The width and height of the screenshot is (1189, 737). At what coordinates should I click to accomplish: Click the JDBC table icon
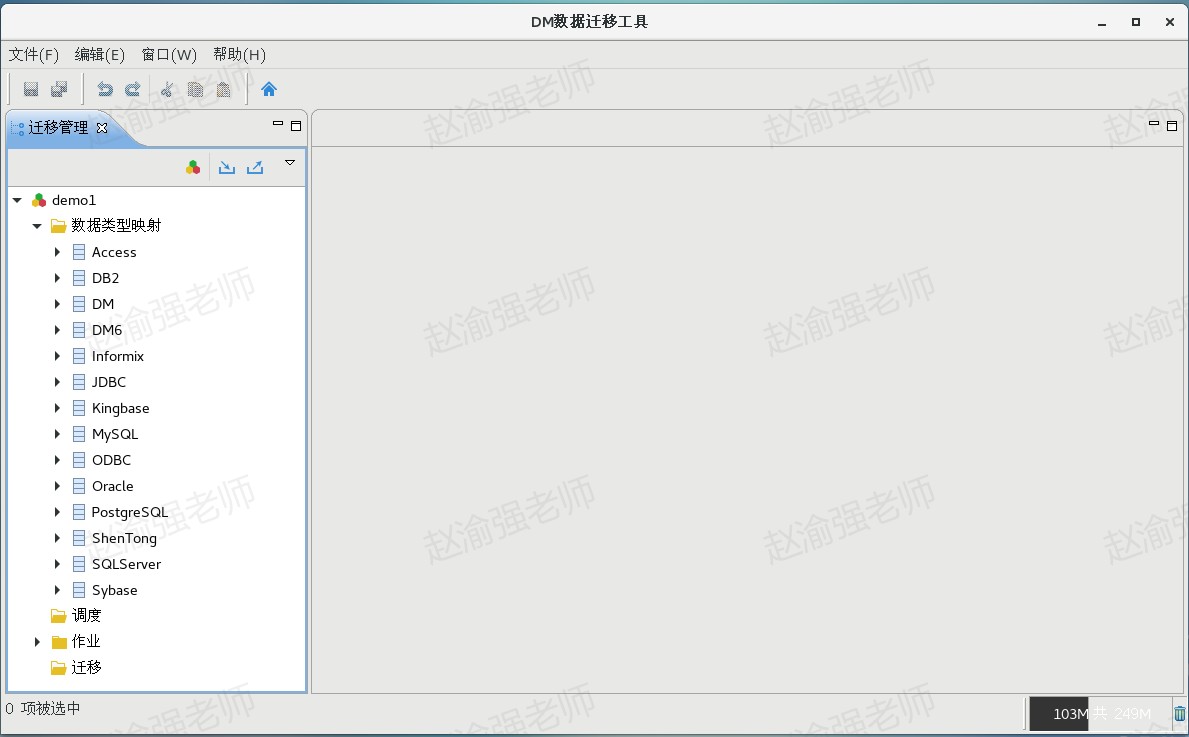[79, 382]
